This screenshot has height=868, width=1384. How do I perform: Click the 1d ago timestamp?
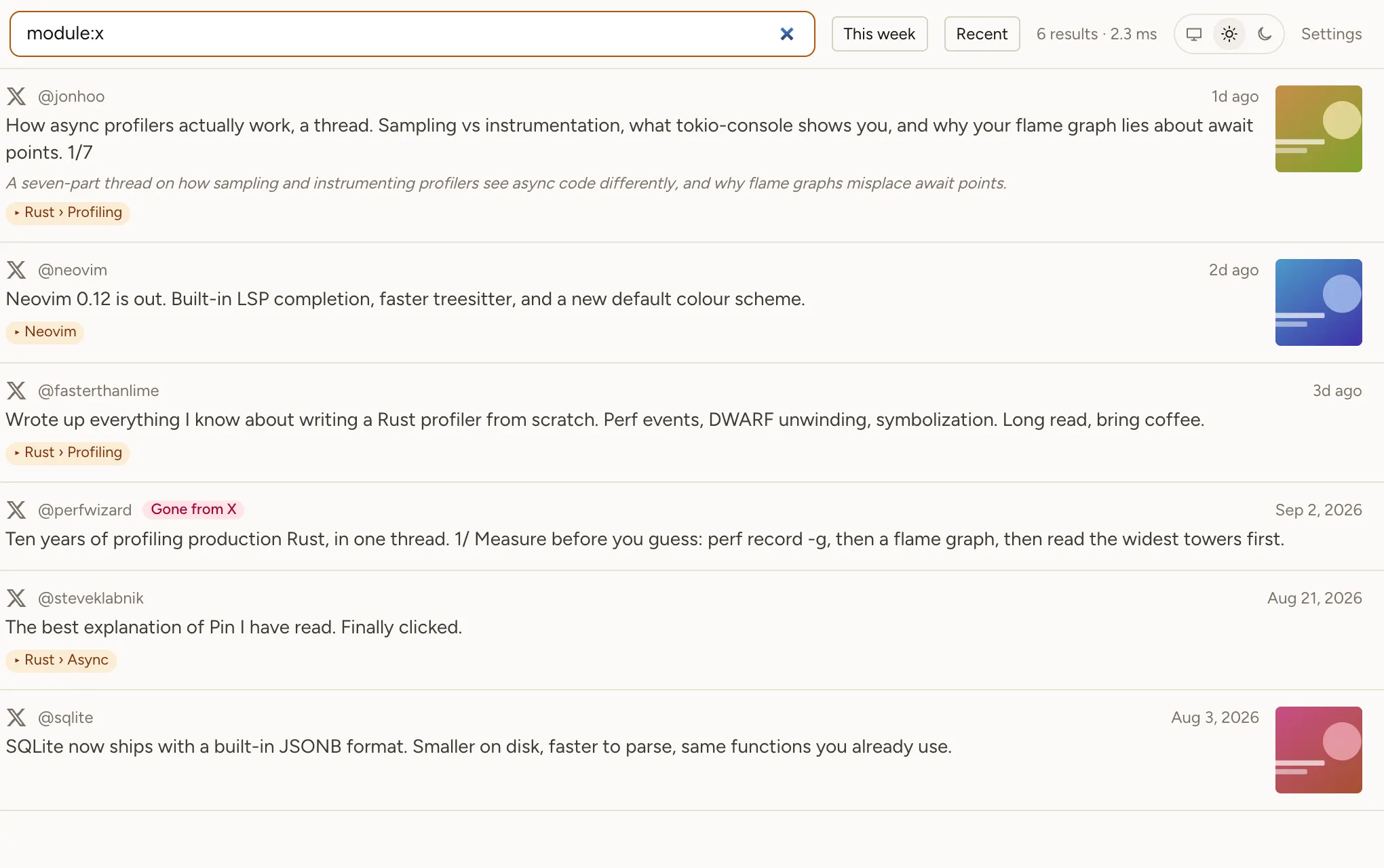point(1235,96)
